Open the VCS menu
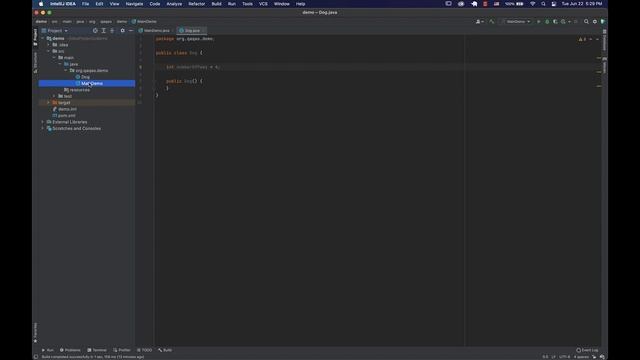 coord(263,4)
